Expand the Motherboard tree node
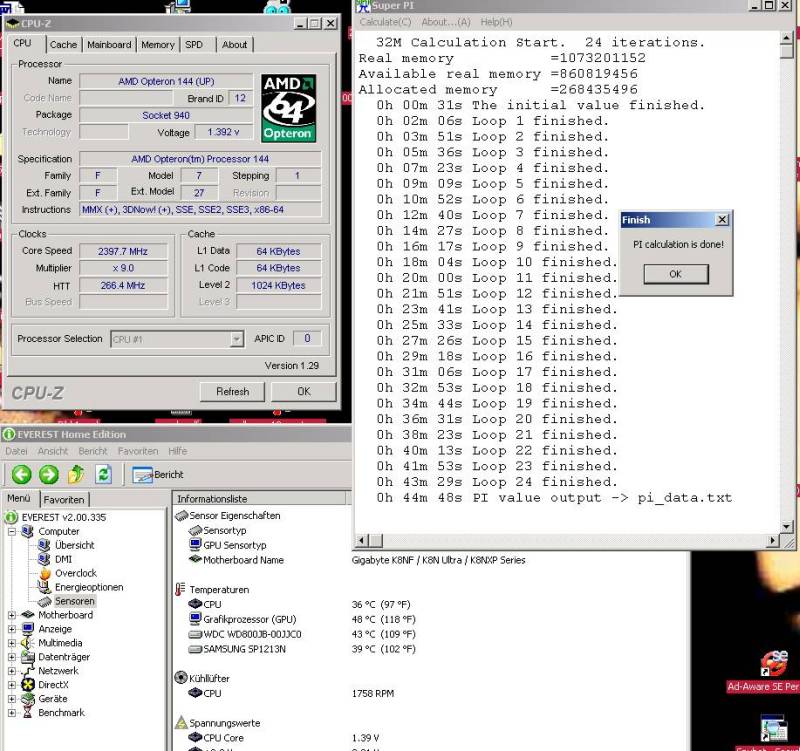800x751 pixels. [x=12, y=615]
